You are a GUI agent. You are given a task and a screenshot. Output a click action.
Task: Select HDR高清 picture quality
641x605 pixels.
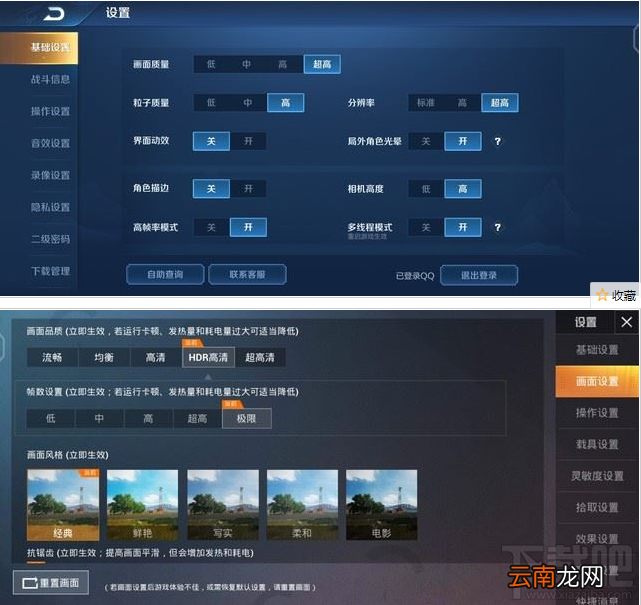click(x=208, y=358)
